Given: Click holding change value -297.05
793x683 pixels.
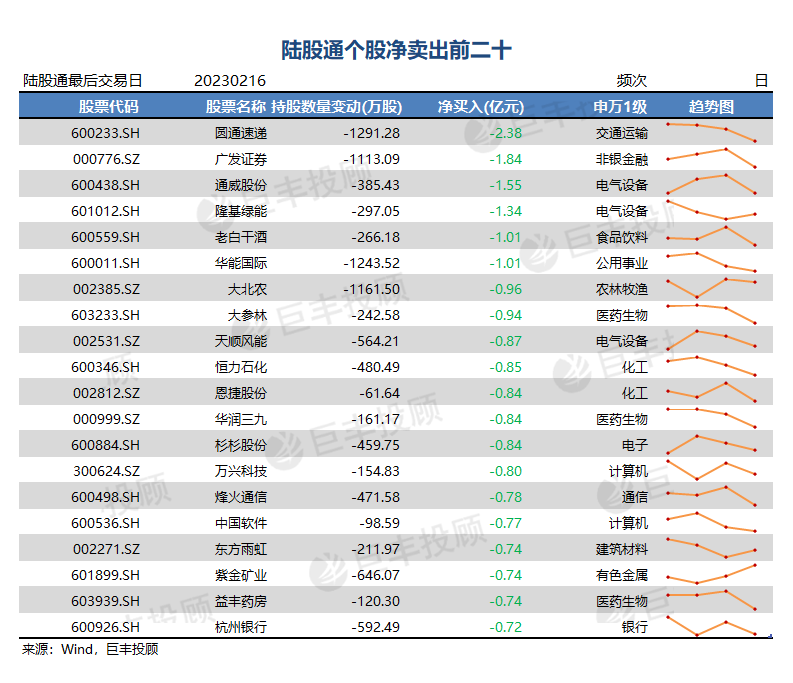Looking at the screenshot, I should coord(376,211).
